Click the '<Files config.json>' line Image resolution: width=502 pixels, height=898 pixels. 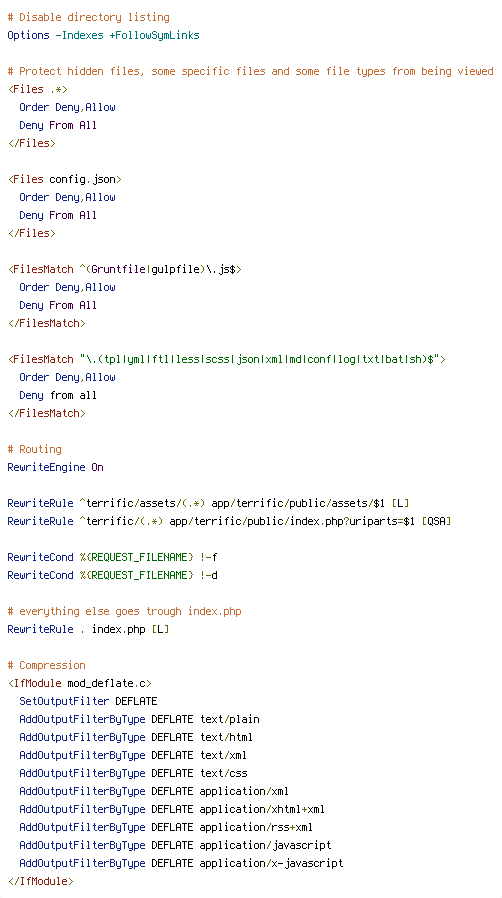pyautogui.click(x=65, y=179)
